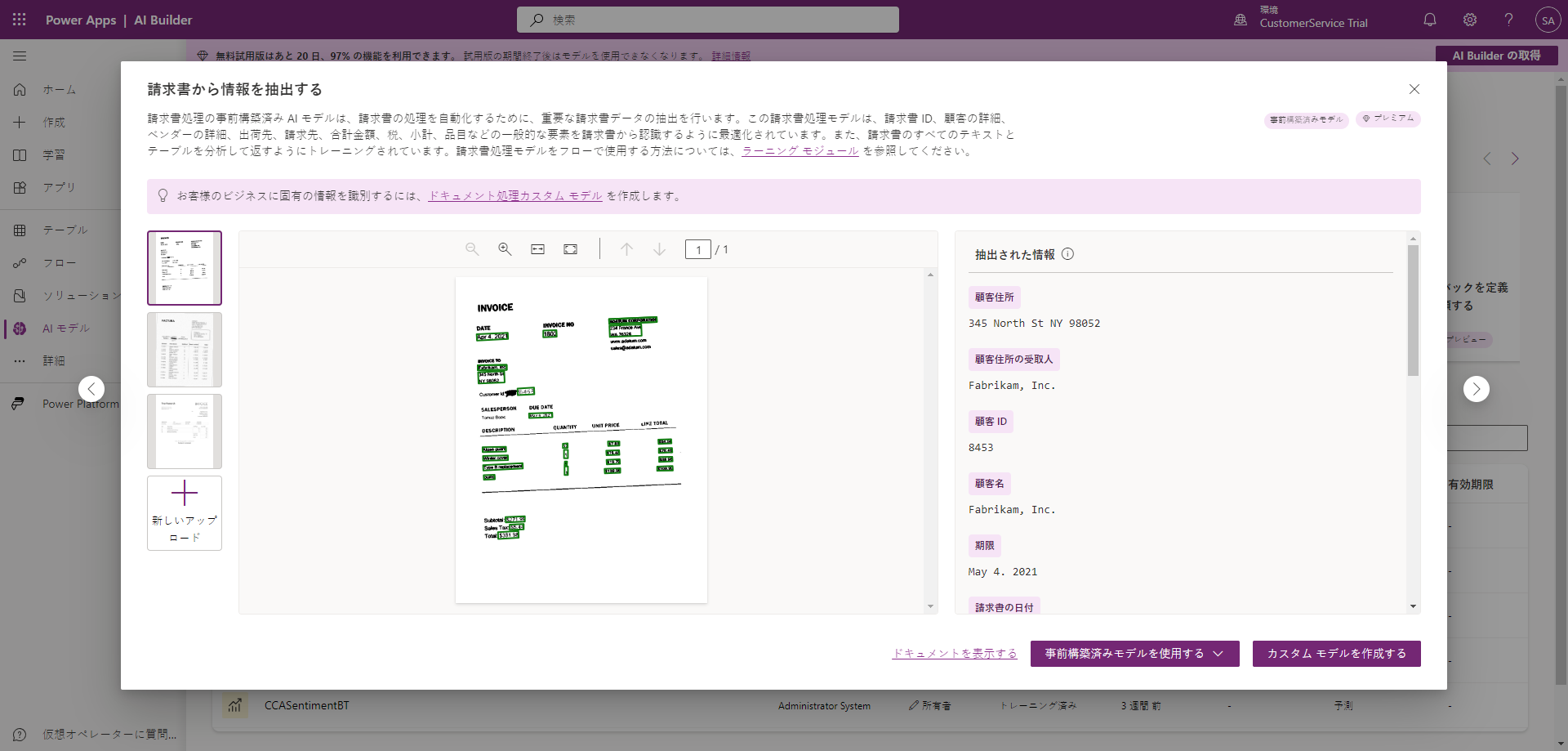Open アプリ in the sidebar

pyautogui.click(x=59, y=188)
